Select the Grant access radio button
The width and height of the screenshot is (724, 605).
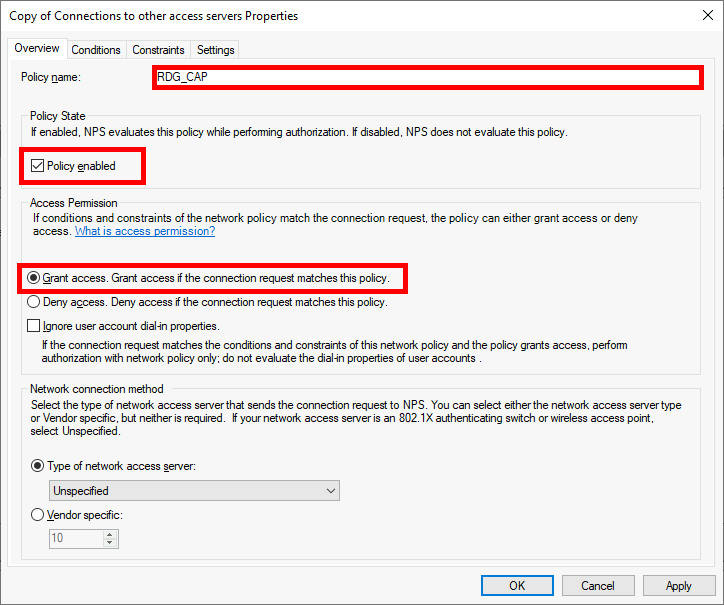(35, 277)
